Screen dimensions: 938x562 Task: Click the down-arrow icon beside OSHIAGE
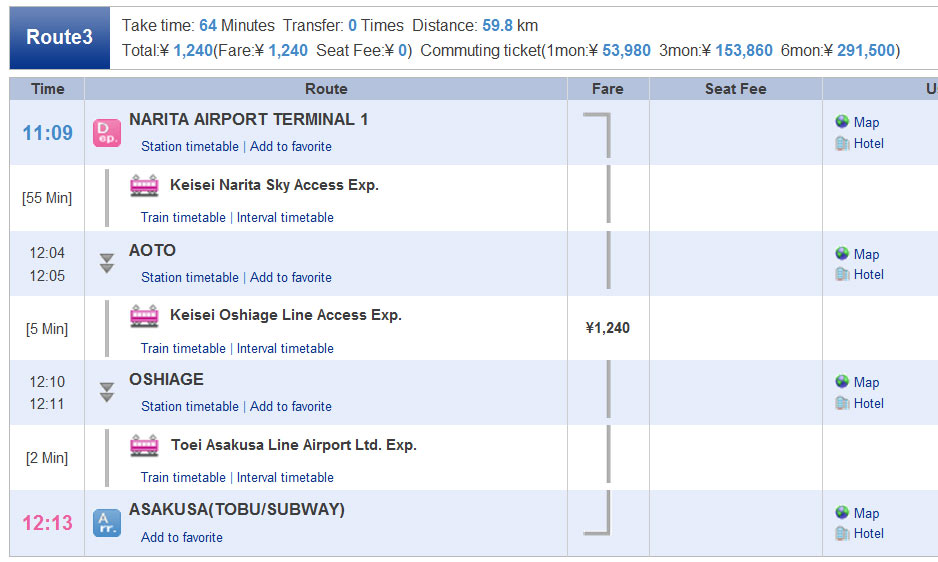click(x=107, y=392)
